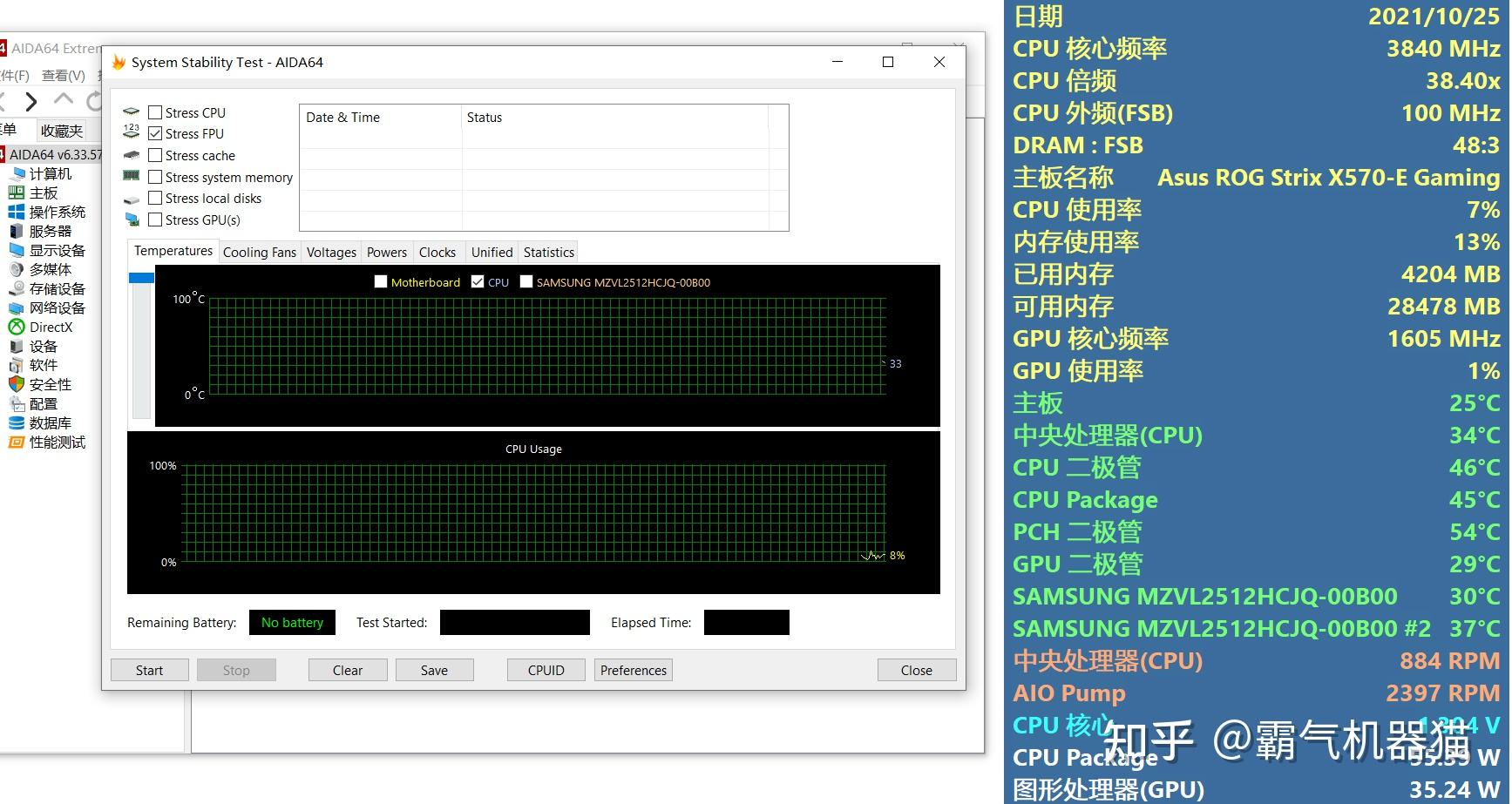Click the '3840 MHz' CPU frequency value in OSD panel
This screenshot has height=804, width=1512.
click(x=1443, y=49)
